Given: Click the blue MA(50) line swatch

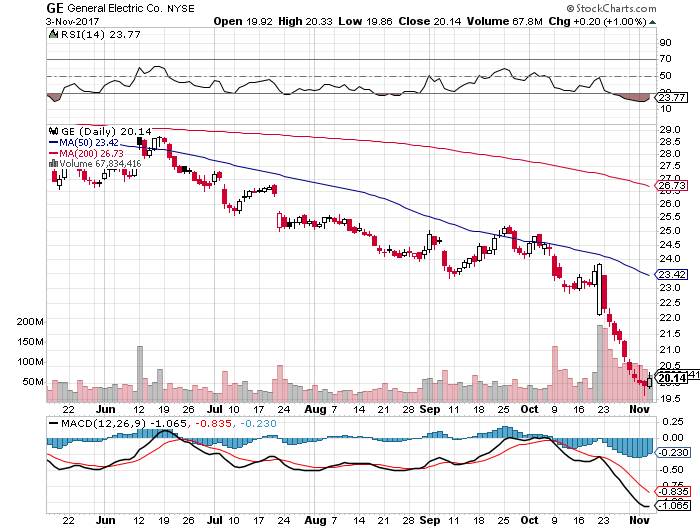Looking at the screenshot, I should pos(54,142).
